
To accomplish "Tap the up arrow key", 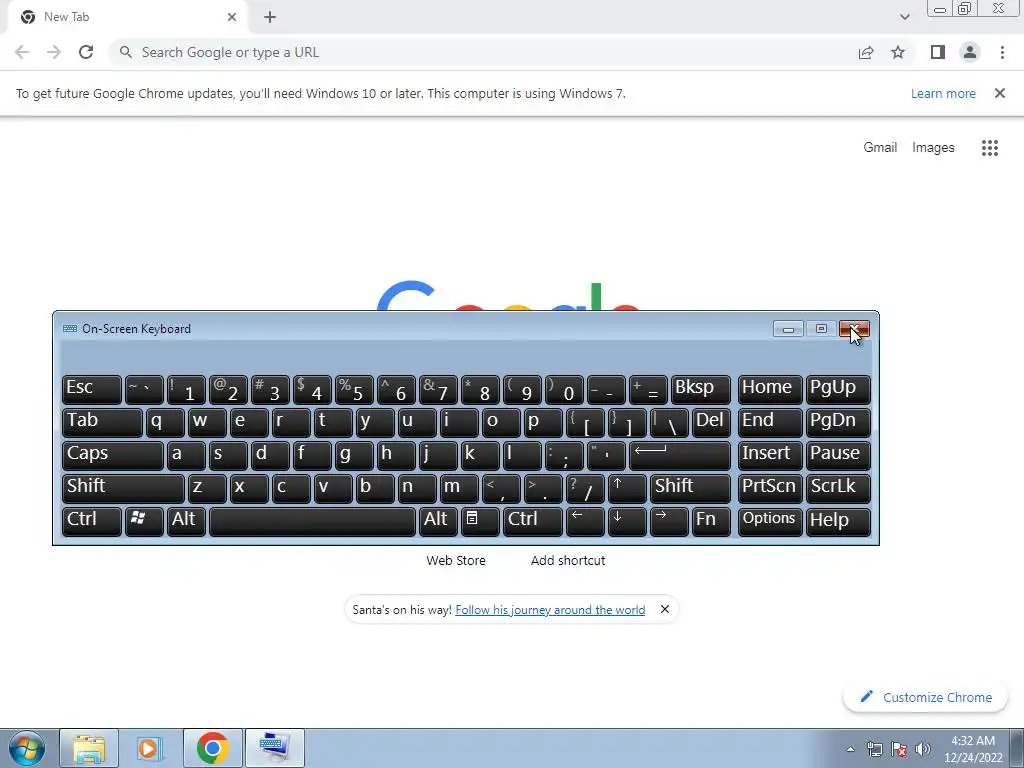I will (626, 488).
